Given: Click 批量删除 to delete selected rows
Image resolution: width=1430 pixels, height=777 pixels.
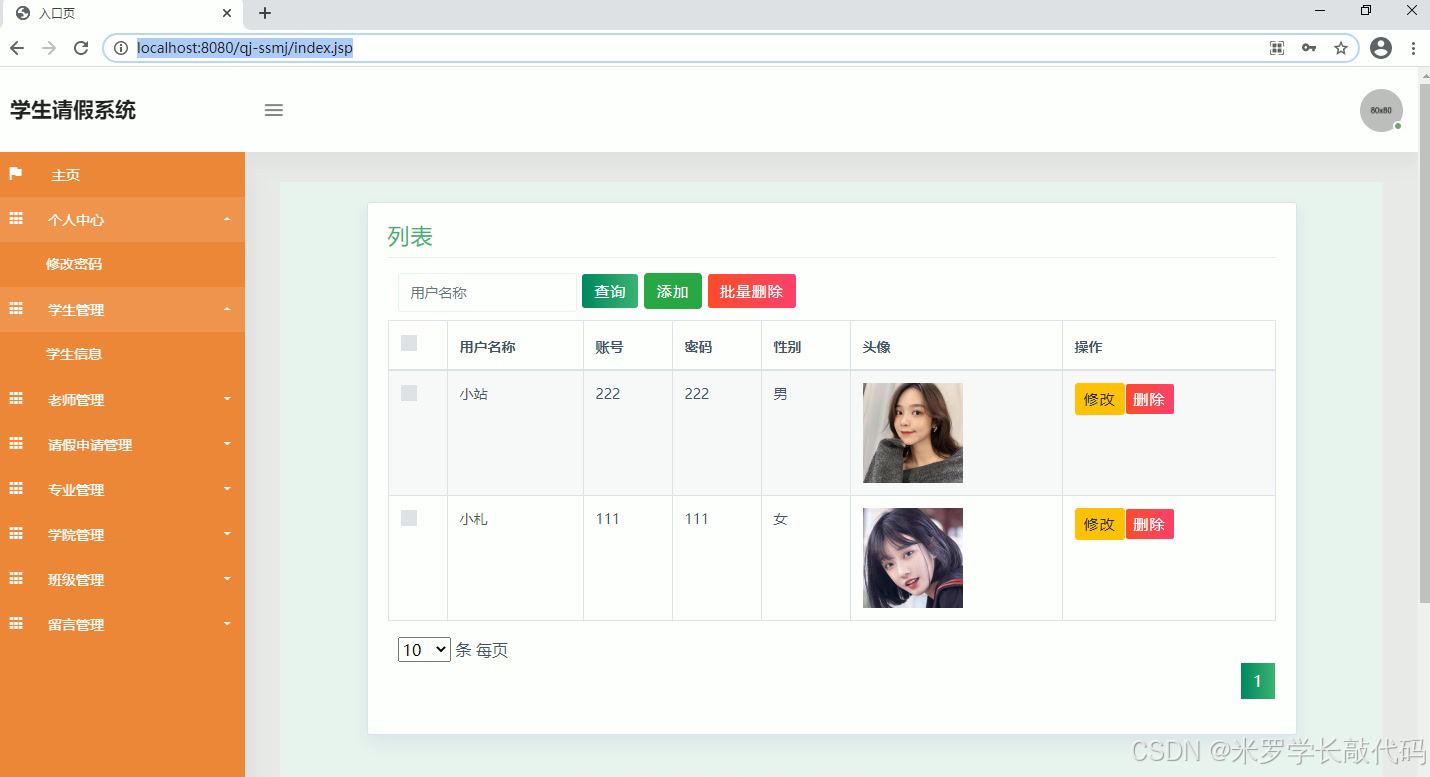Looking at the screenshot, I should pos(751,291).
